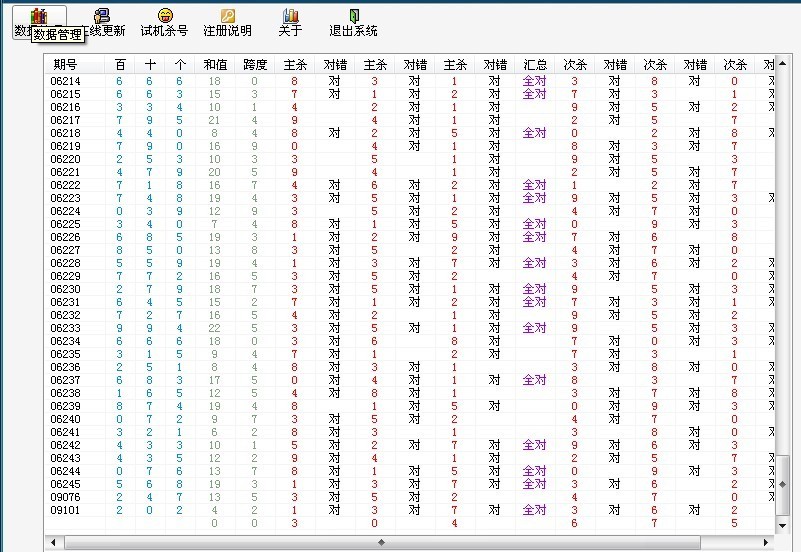Click the vertical scrollbar thumb
This screenshot has width=801, height=552.
782,485
